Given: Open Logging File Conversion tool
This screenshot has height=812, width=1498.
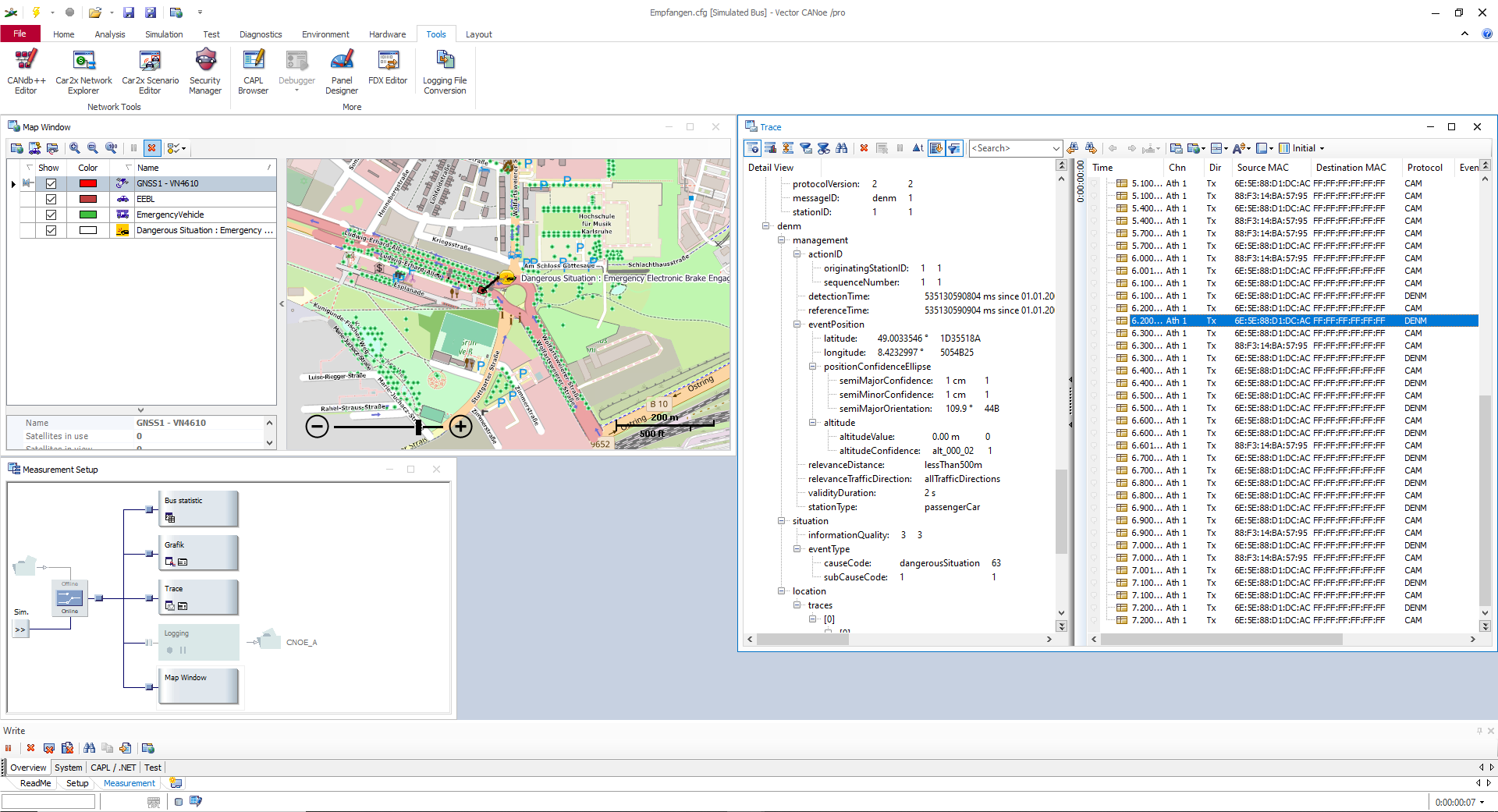Looking at the screenshot, I should (x=445, y=72).
